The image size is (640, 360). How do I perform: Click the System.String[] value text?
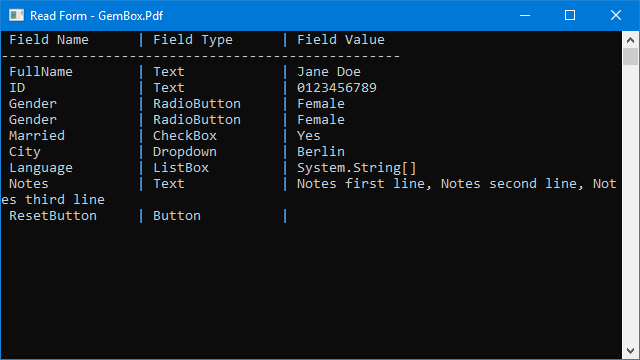(x=357, y=168)
